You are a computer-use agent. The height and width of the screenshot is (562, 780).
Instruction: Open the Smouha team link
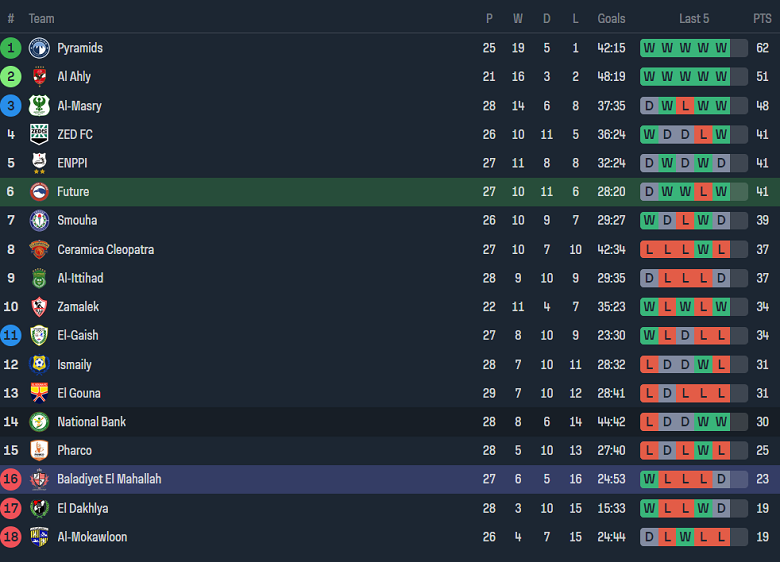pyautogui.click(x=77, y=220)
